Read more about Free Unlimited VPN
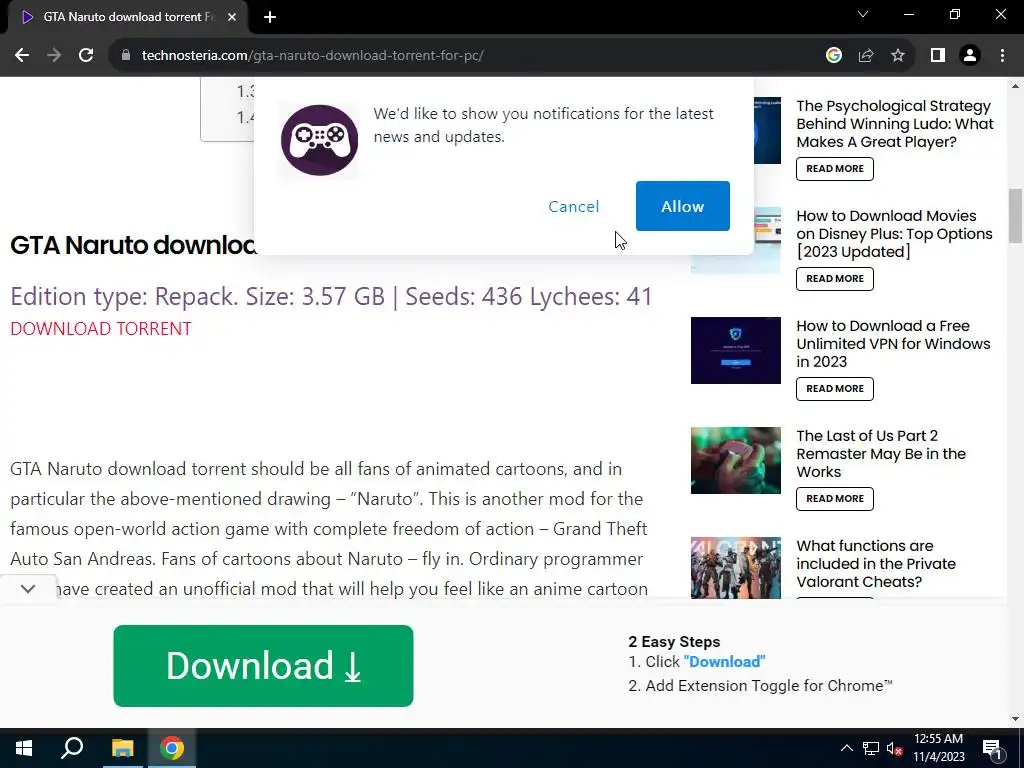Viewport: 1024px width, 768px height. tap(835, 389)
